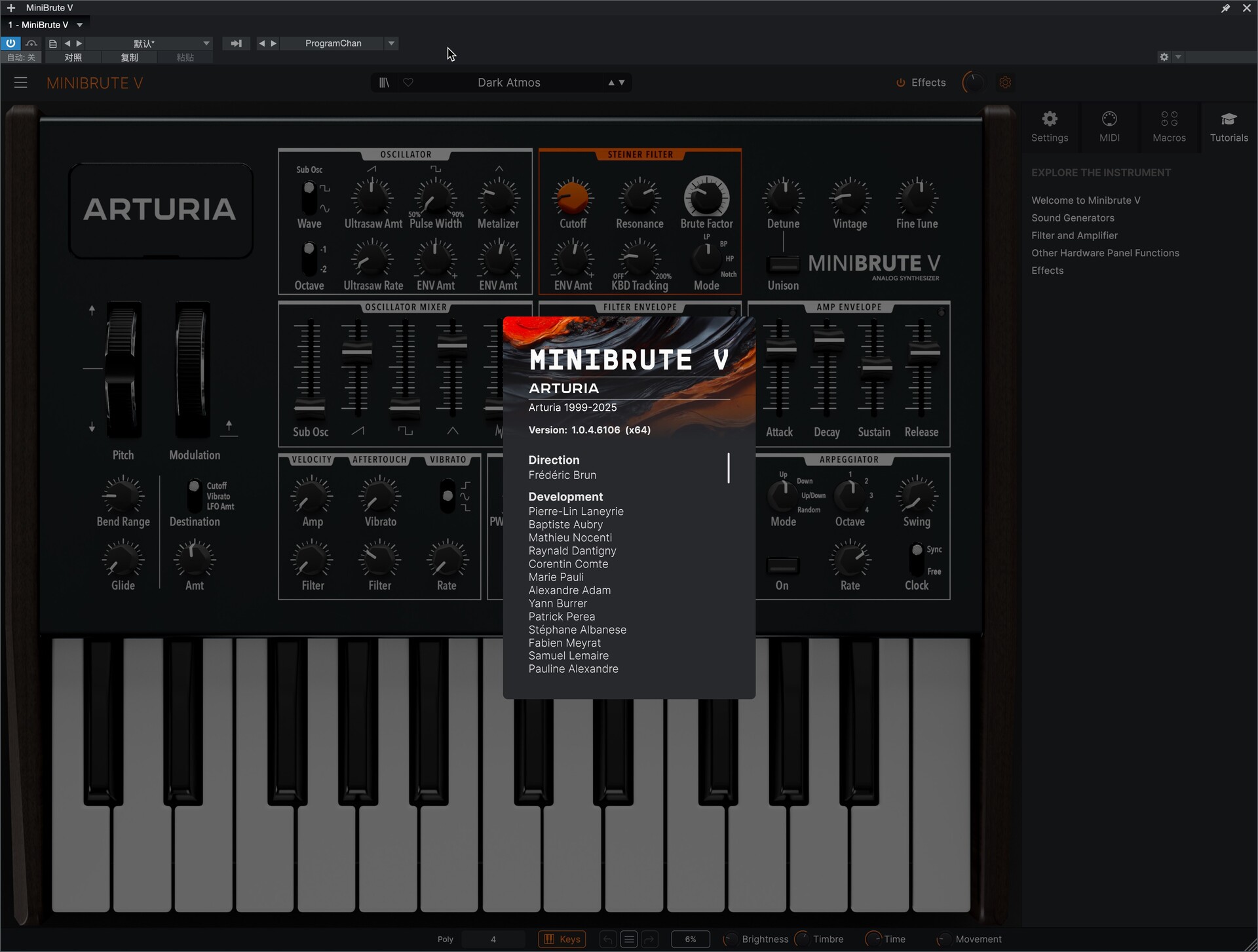1258x952 pixels.
Task: Click the Undo arrow icon
Action: point(608,940)
